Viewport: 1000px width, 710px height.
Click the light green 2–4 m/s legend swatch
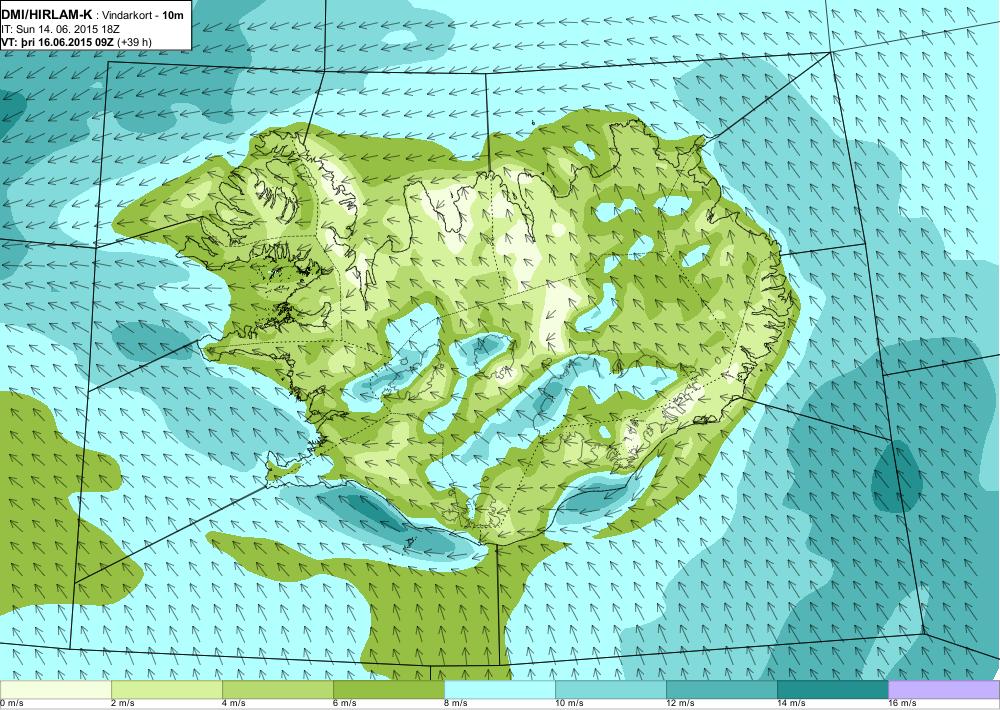coord(166,690)
